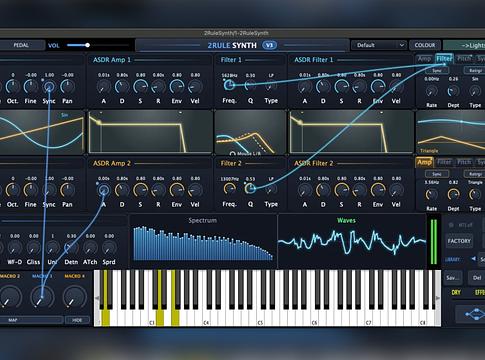485x360 pixels.
Task: Click the C4 key on keyboard
Action: click(x=207, y=316)
